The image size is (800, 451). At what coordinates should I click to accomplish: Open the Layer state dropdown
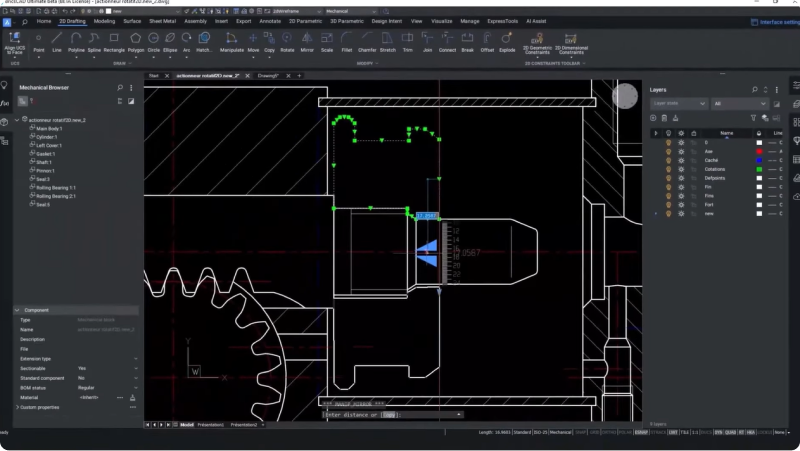tap(679, 104)
